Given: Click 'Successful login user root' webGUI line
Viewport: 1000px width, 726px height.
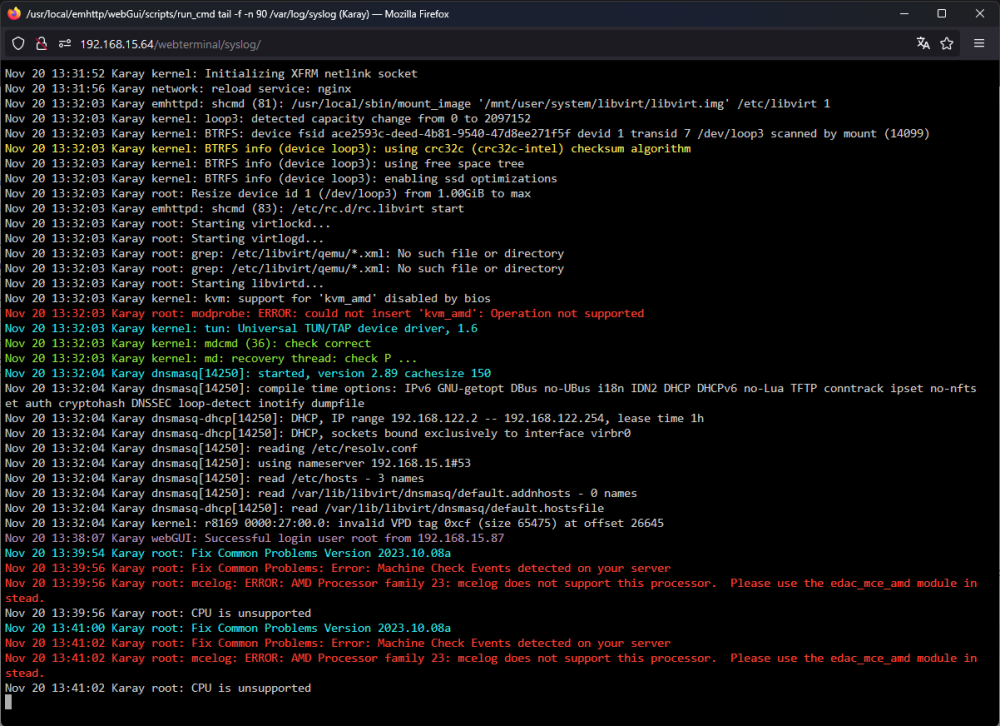Looking at the screenshot, I should [254, 538].
